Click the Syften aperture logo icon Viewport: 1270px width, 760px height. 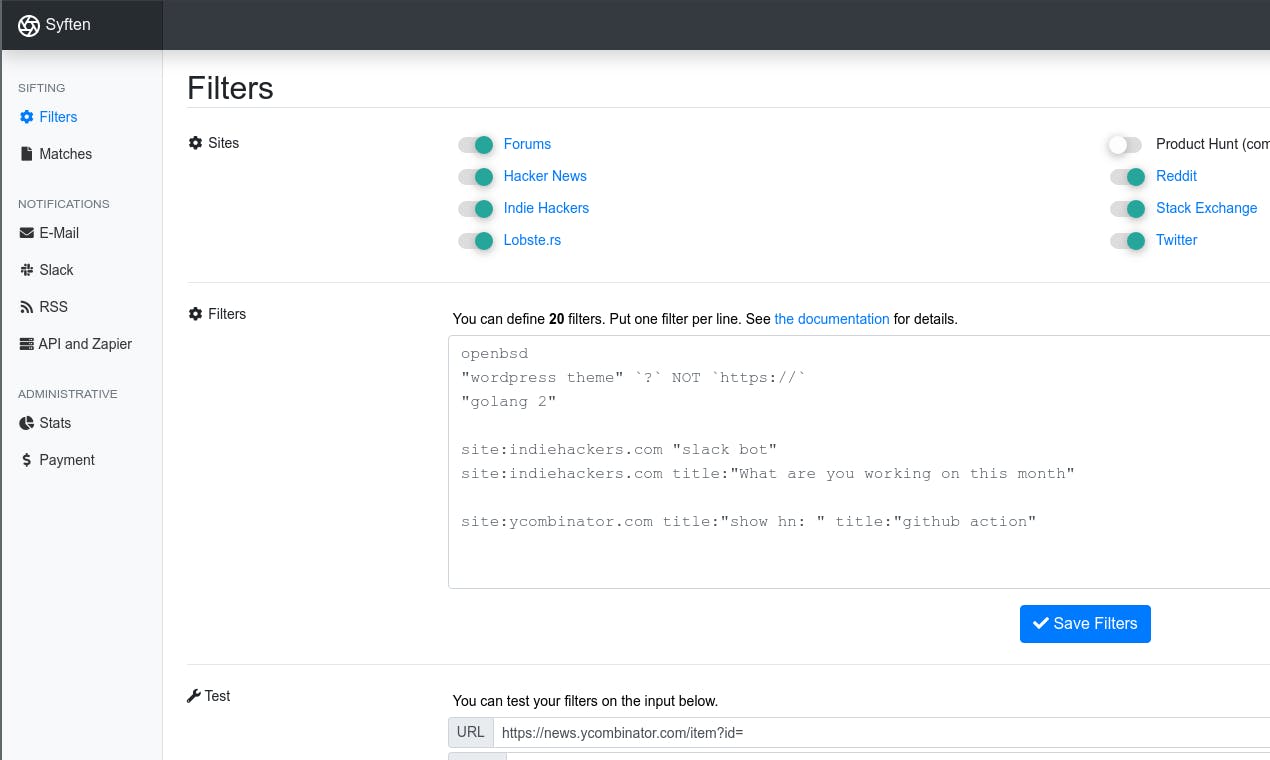tap(29, 25)
